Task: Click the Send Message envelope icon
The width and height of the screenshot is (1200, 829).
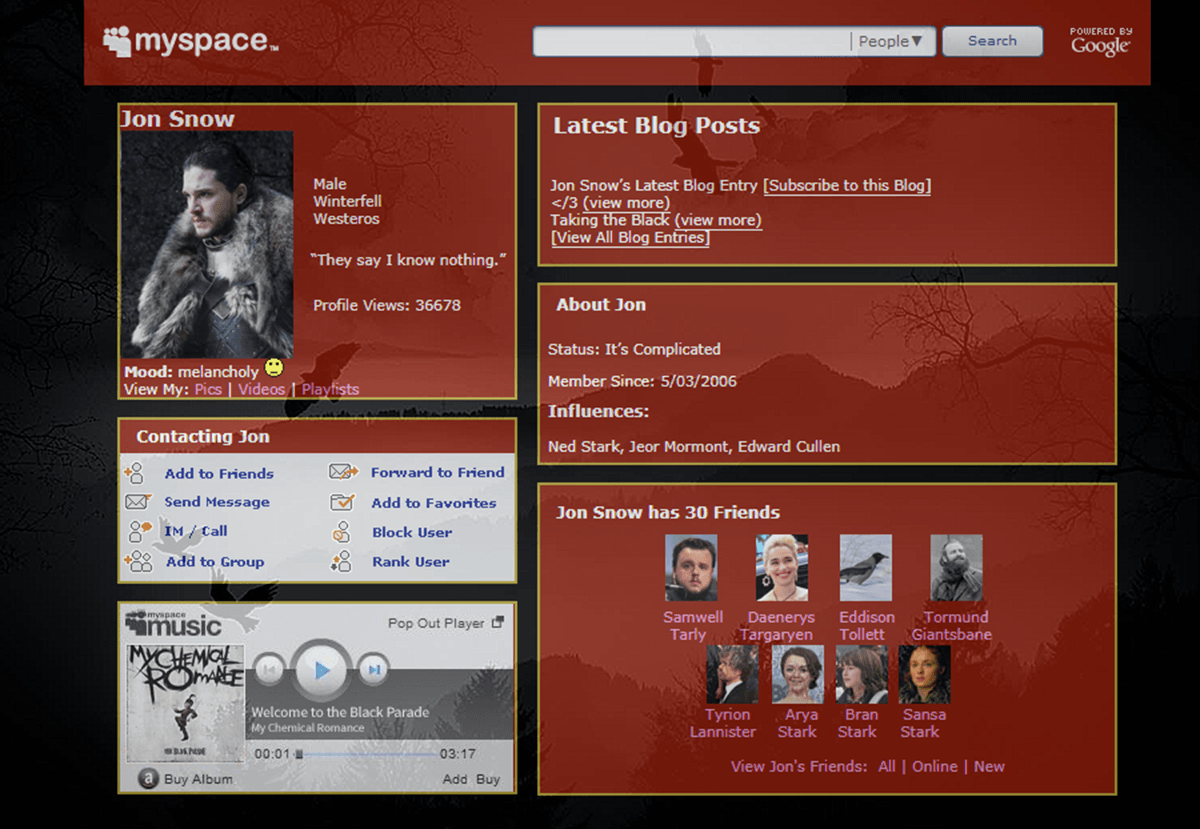Action: (x=138, y=502)
